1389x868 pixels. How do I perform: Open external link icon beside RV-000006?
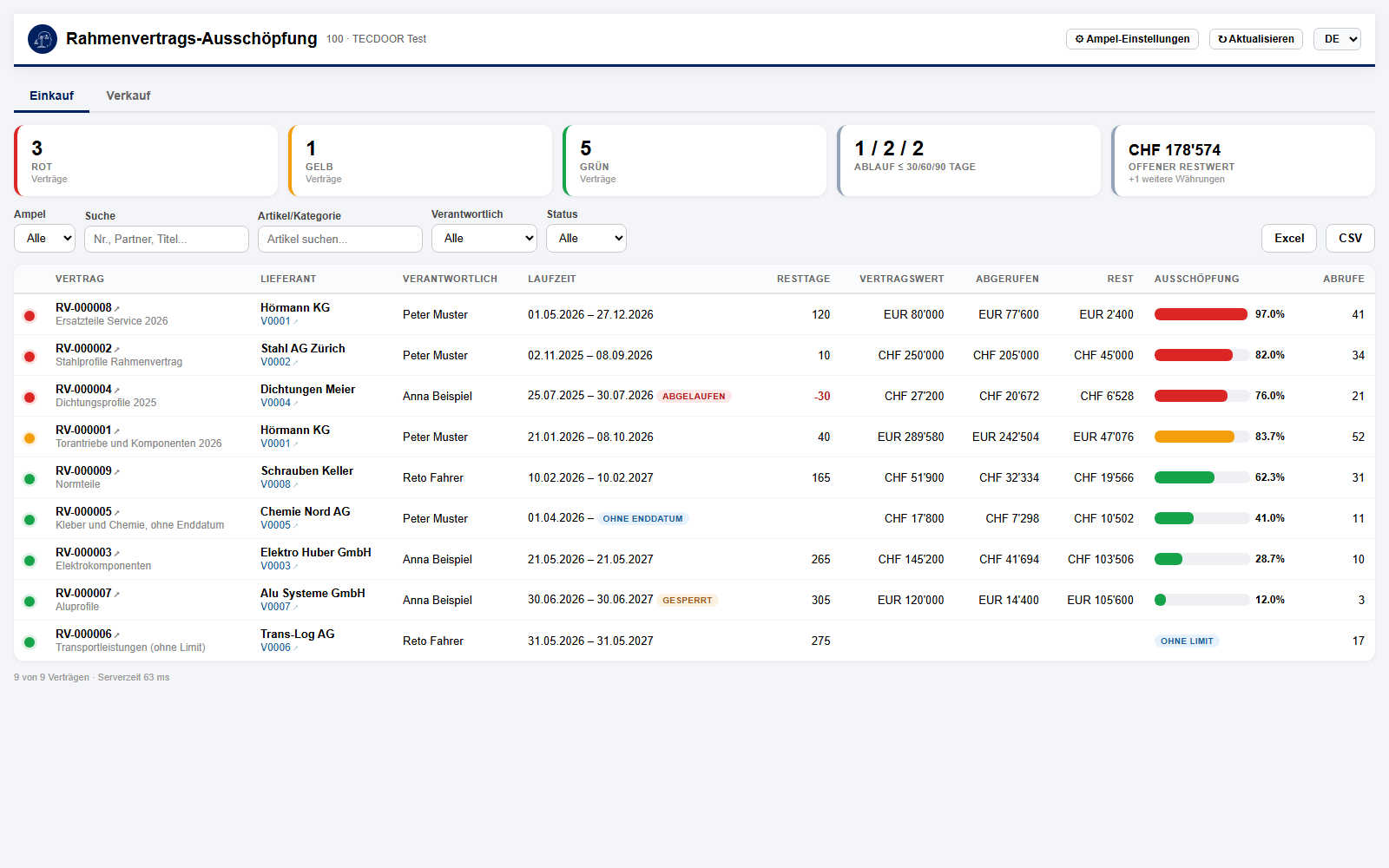(x=117, y=635)
